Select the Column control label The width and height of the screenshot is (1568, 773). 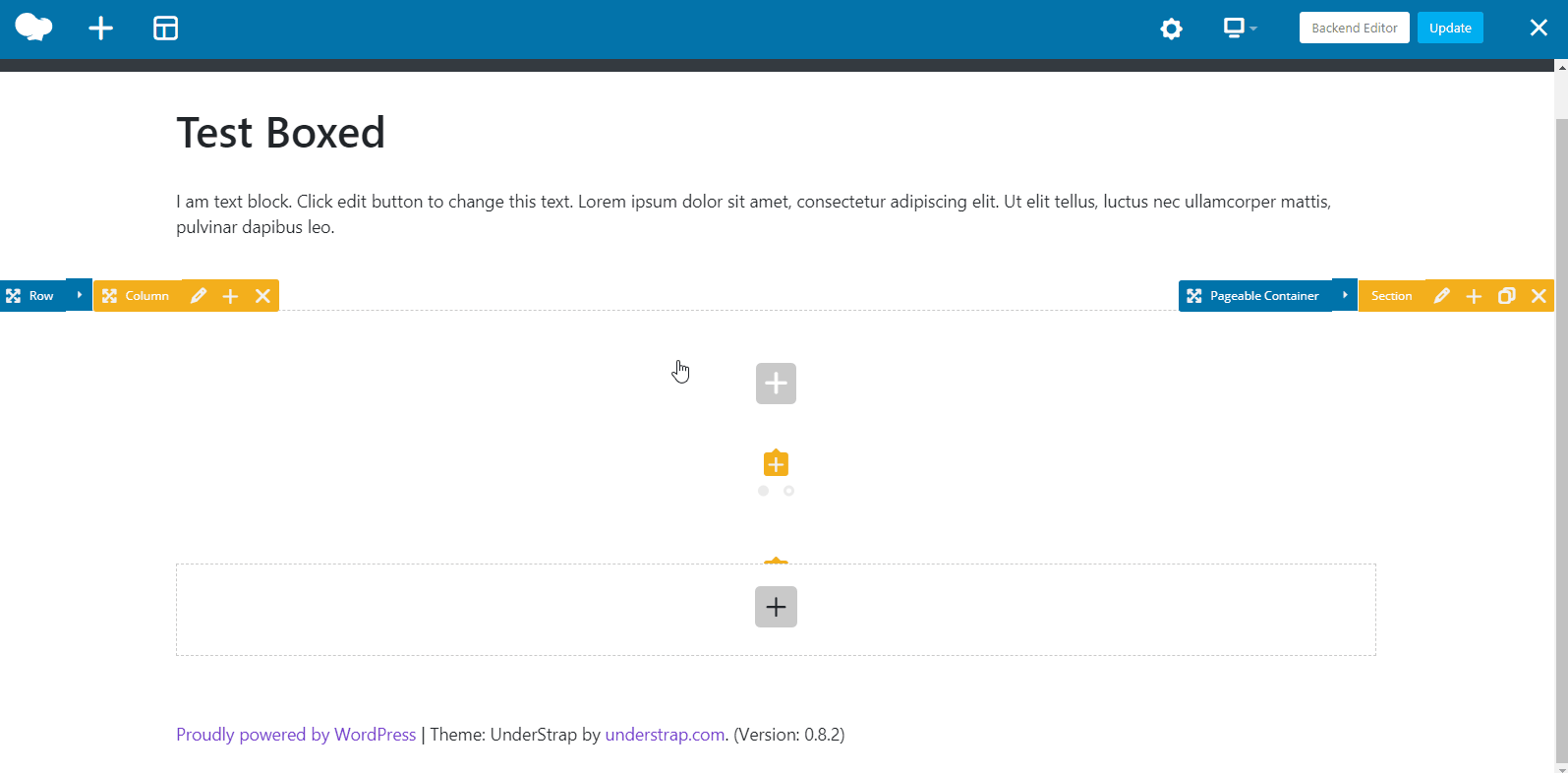point(146,296)
